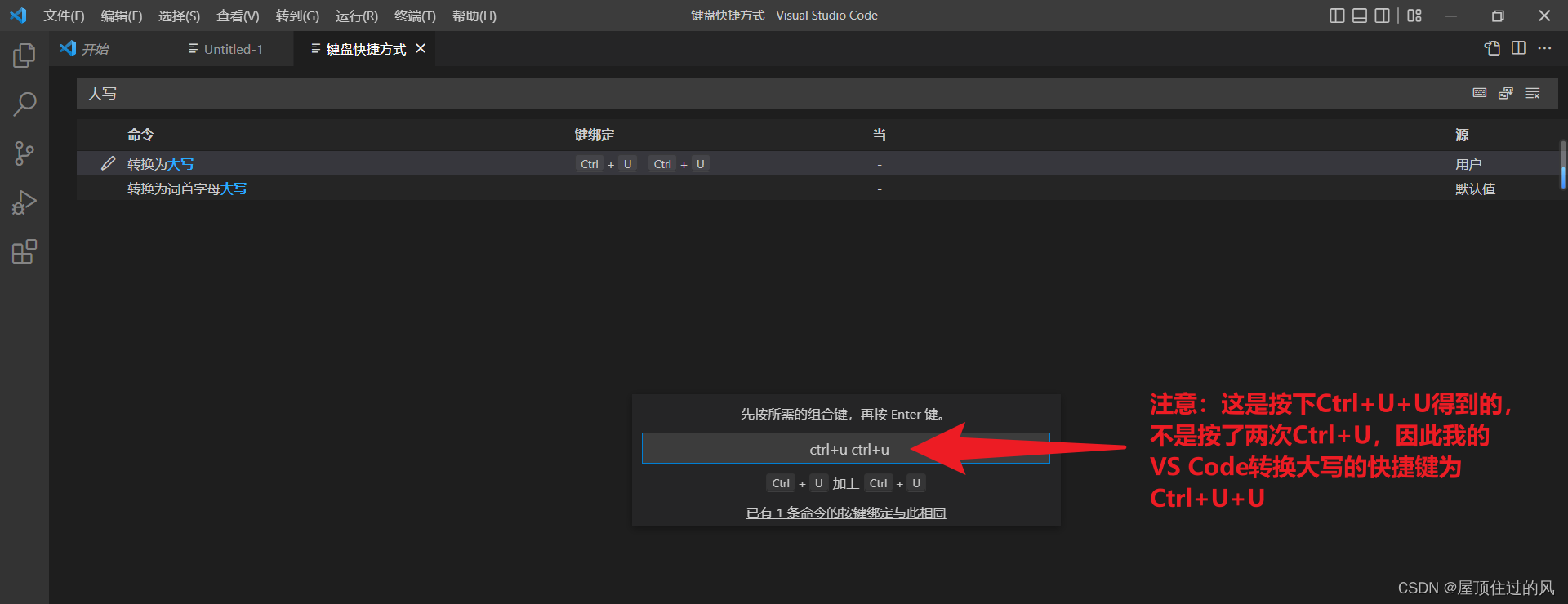Image resolution: width=1568 pixels, height=604 pixels.
Task: Click the pencil edit icon for 转换为大写
Action: [108, 163]
